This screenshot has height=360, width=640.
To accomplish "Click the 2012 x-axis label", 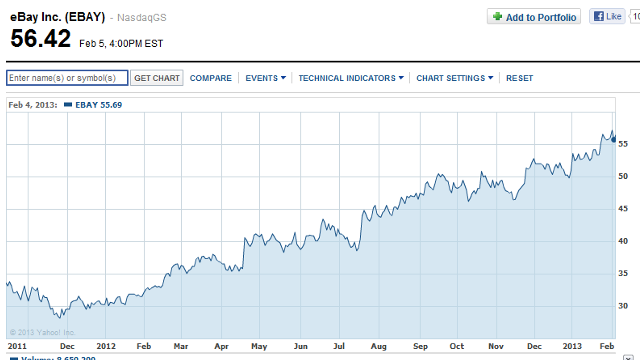I will [106, 346].
